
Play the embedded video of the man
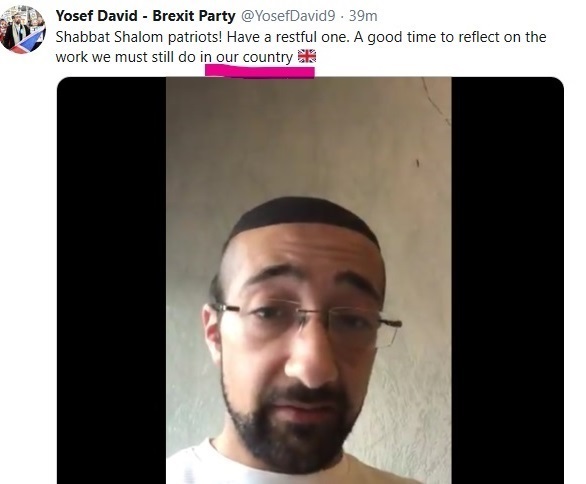[310, 280]
